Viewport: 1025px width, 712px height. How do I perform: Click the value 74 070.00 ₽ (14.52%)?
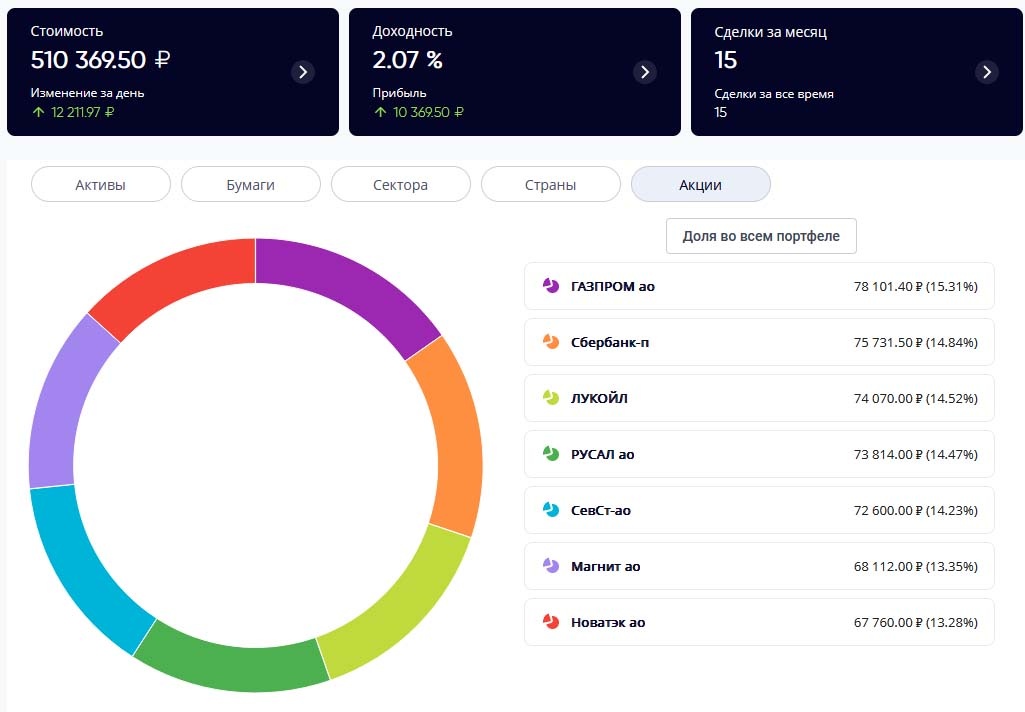coord(915,398)
